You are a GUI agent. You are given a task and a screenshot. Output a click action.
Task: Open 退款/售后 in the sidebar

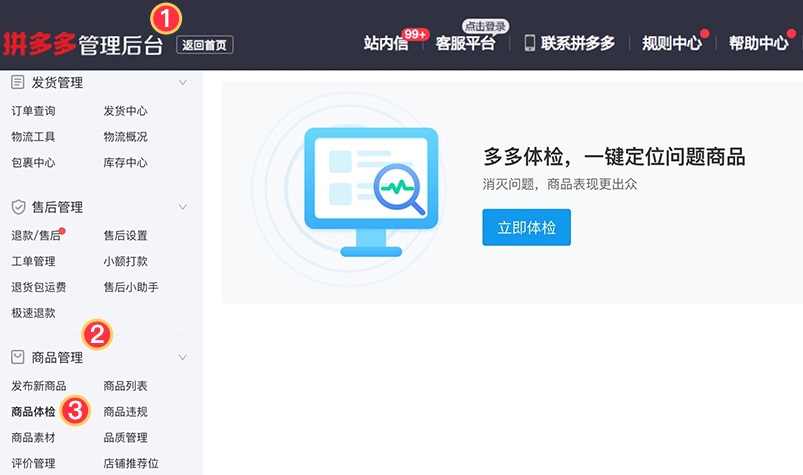pyautogui.click(x=36, y=235)
